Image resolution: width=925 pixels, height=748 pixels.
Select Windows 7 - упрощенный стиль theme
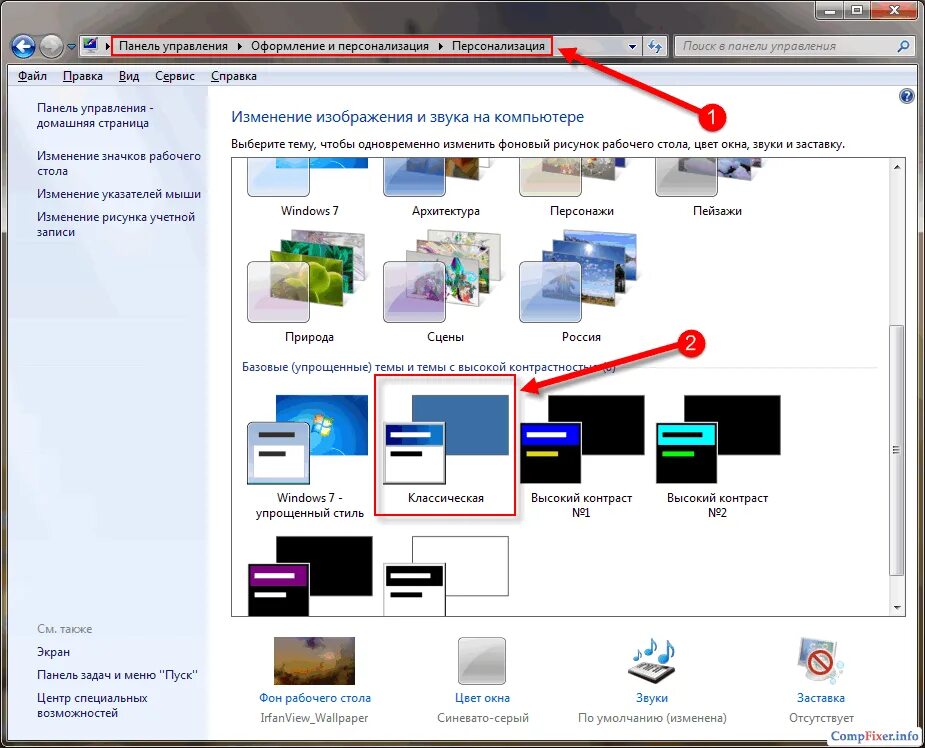[309, 456]
